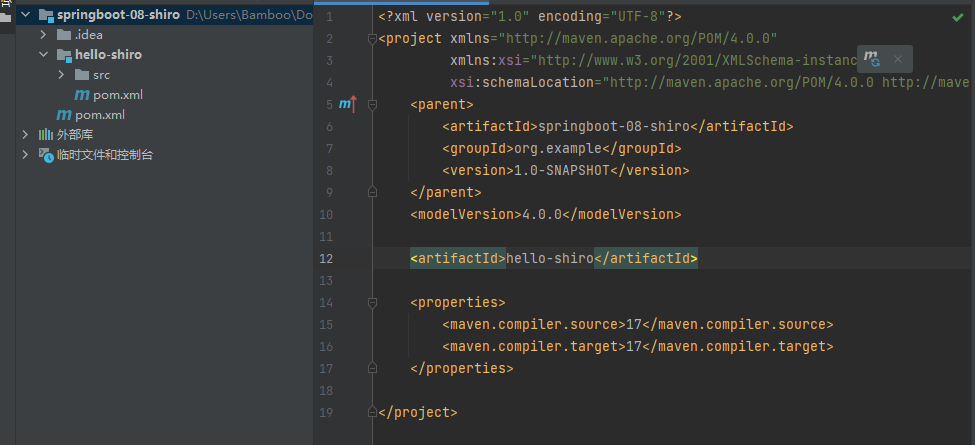Click the Maven icon of hello-shiro's pom.xml
This screenshot has height=445, width=975.
82,95
